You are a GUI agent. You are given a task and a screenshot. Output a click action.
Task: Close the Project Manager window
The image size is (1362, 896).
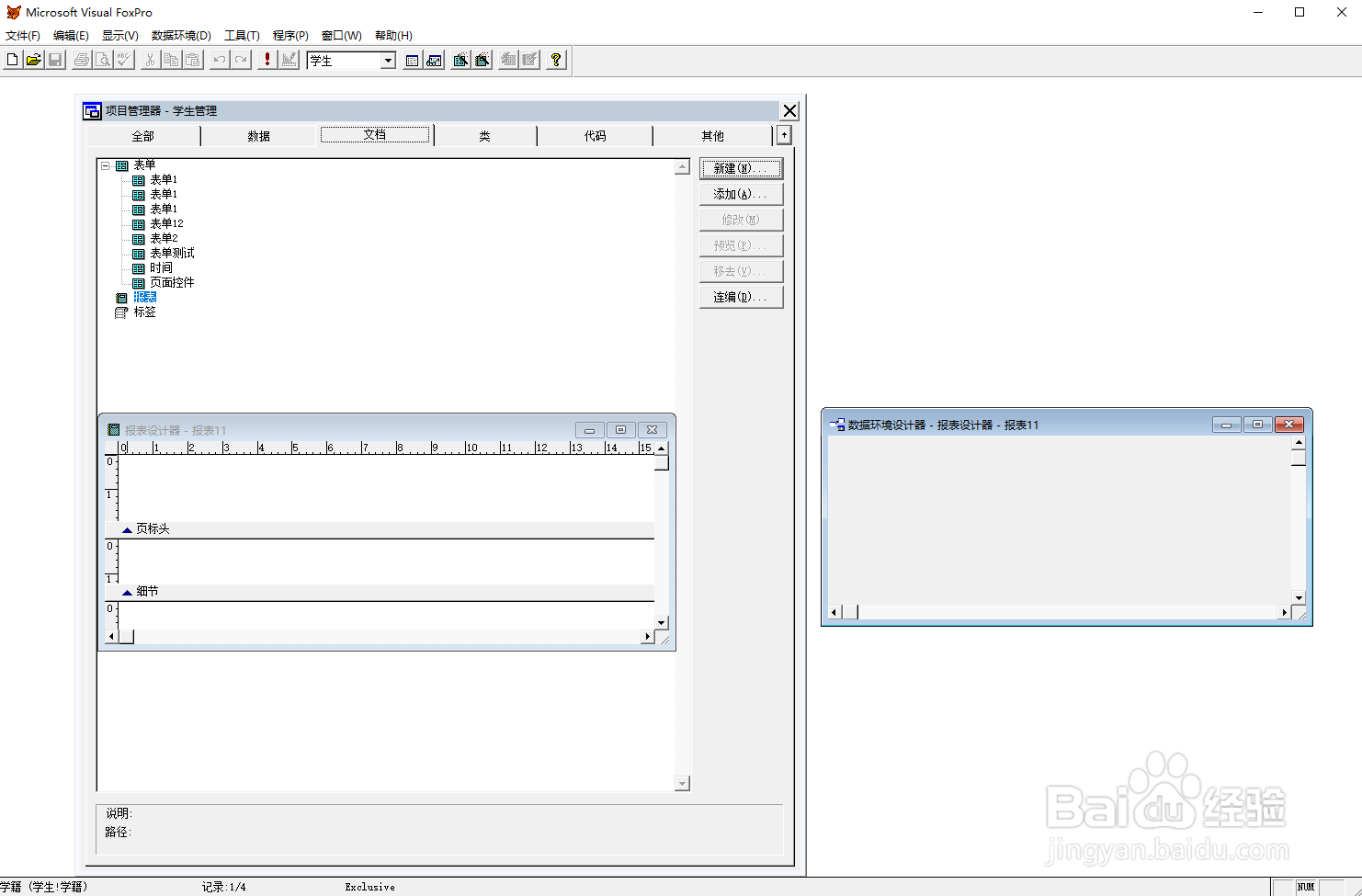pyautogui.click(x=789, y=111)
